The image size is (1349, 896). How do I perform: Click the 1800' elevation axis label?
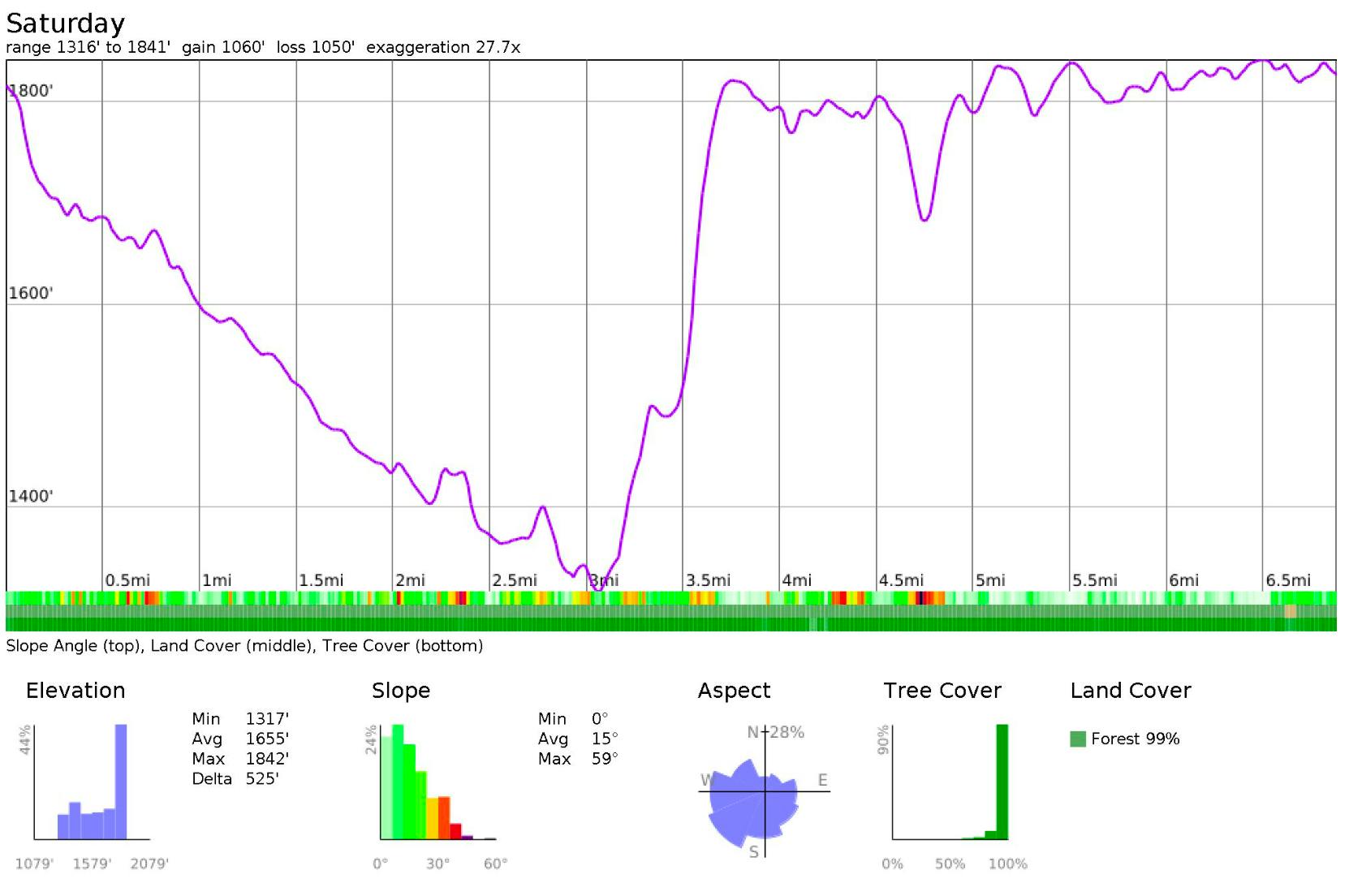[x=31, y=91]
